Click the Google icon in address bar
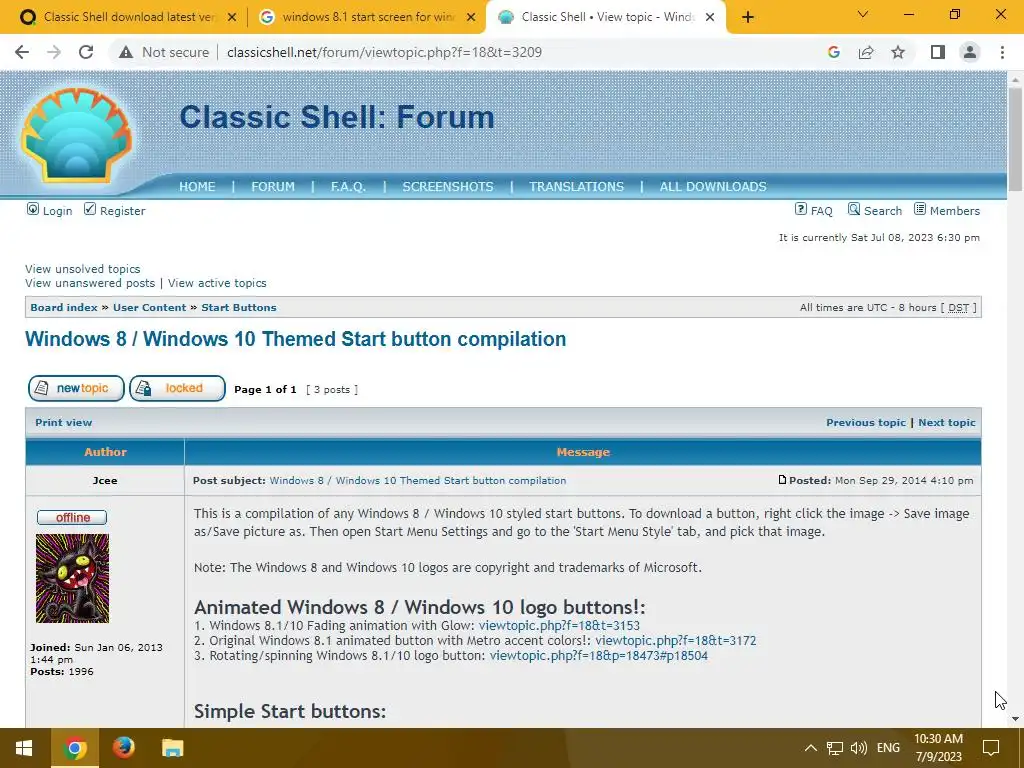This screenshot has width=1024, height=768. (833, 52)
